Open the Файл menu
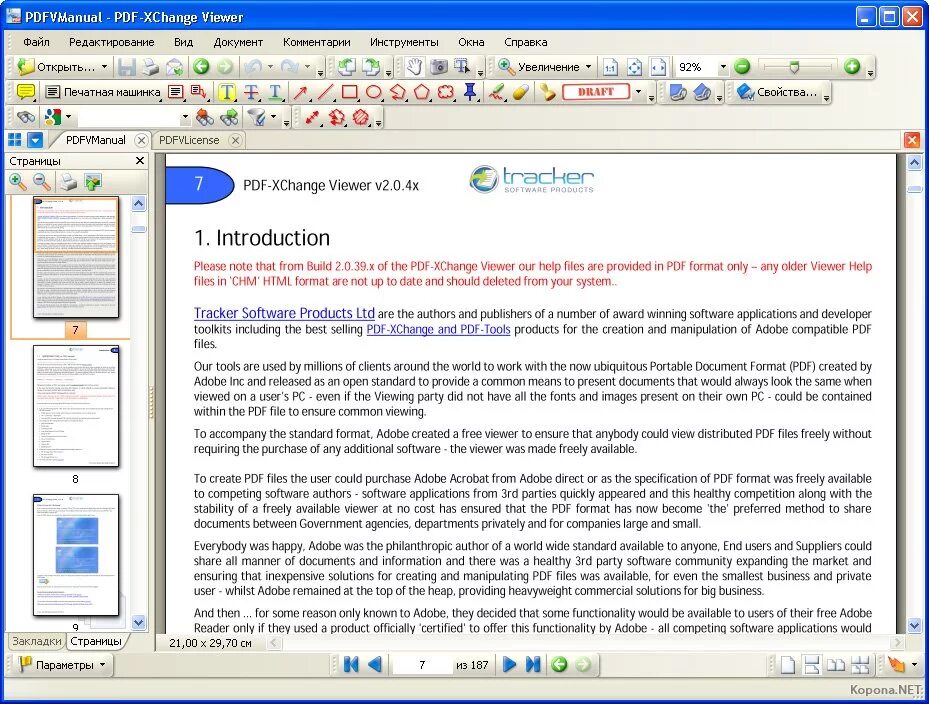Viewport: 929px width, 704px height. click(36, 42)
